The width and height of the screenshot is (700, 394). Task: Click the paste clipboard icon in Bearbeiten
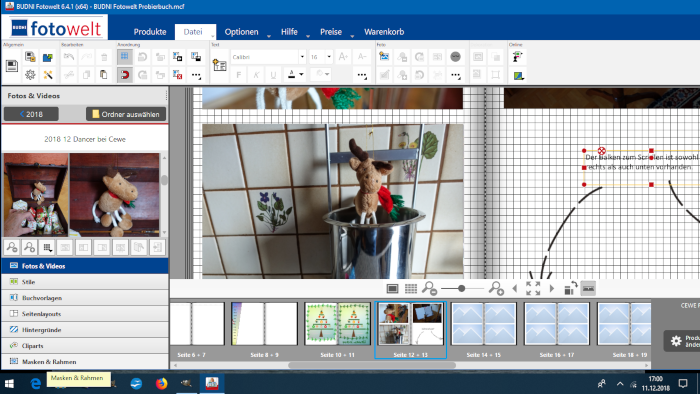(x=104, y=75)
